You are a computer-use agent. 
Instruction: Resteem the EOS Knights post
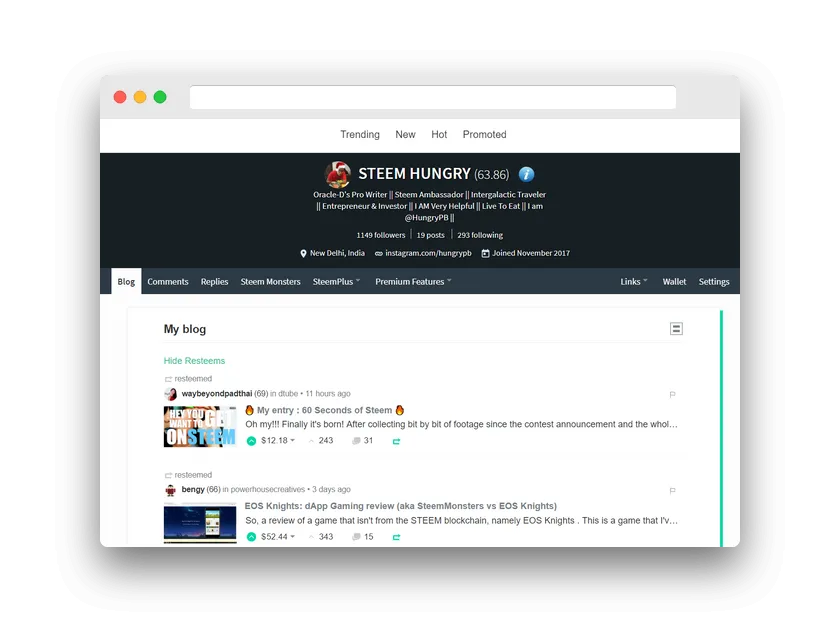[x=396, y=537]
